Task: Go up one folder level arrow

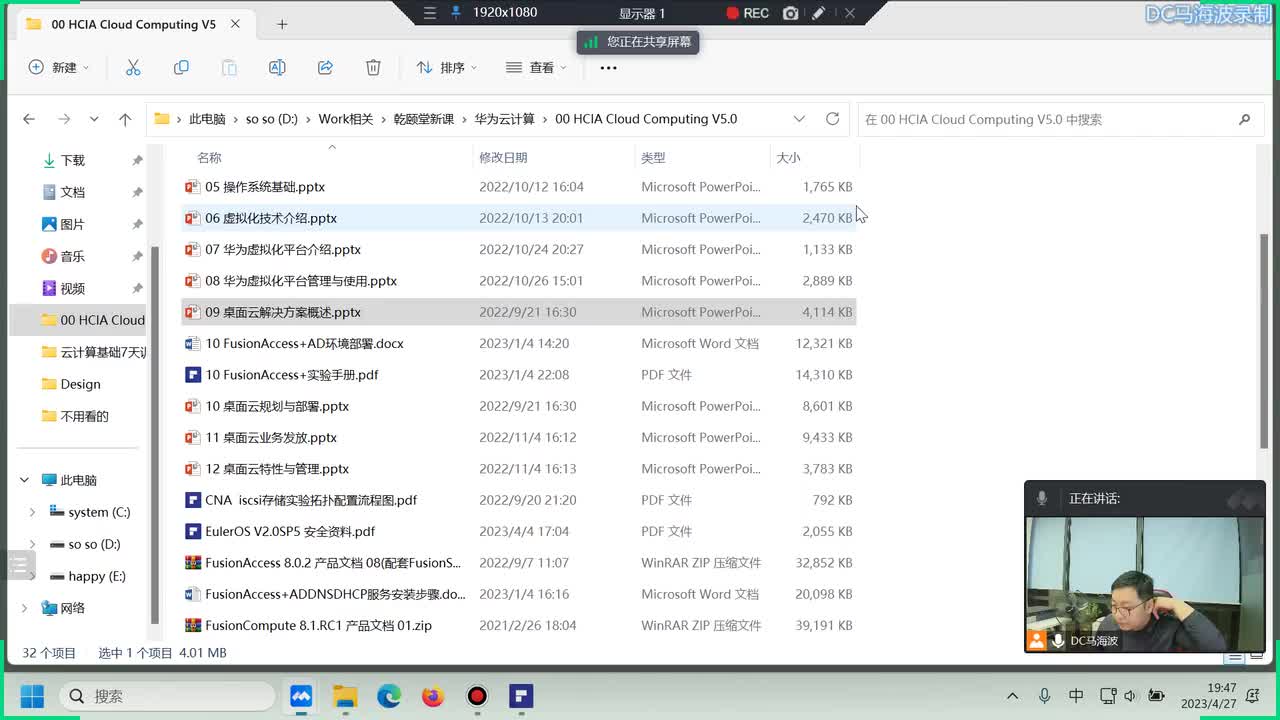Action: 125,119
